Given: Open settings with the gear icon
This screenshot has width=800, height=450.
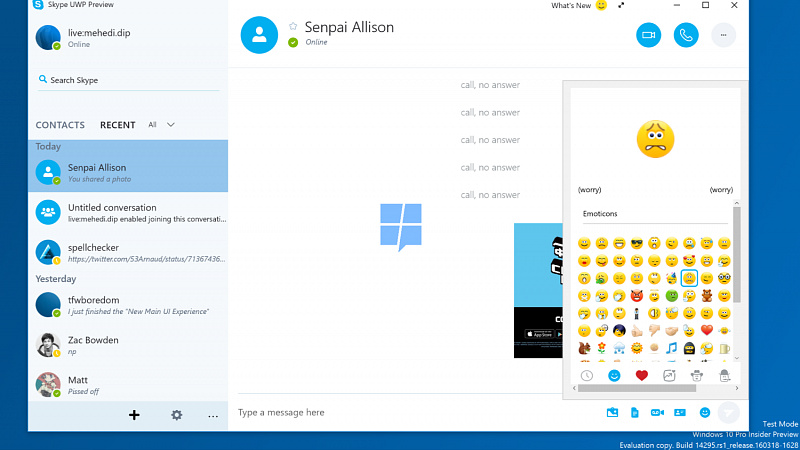Looking at the screenshot, I should point(177,415).
